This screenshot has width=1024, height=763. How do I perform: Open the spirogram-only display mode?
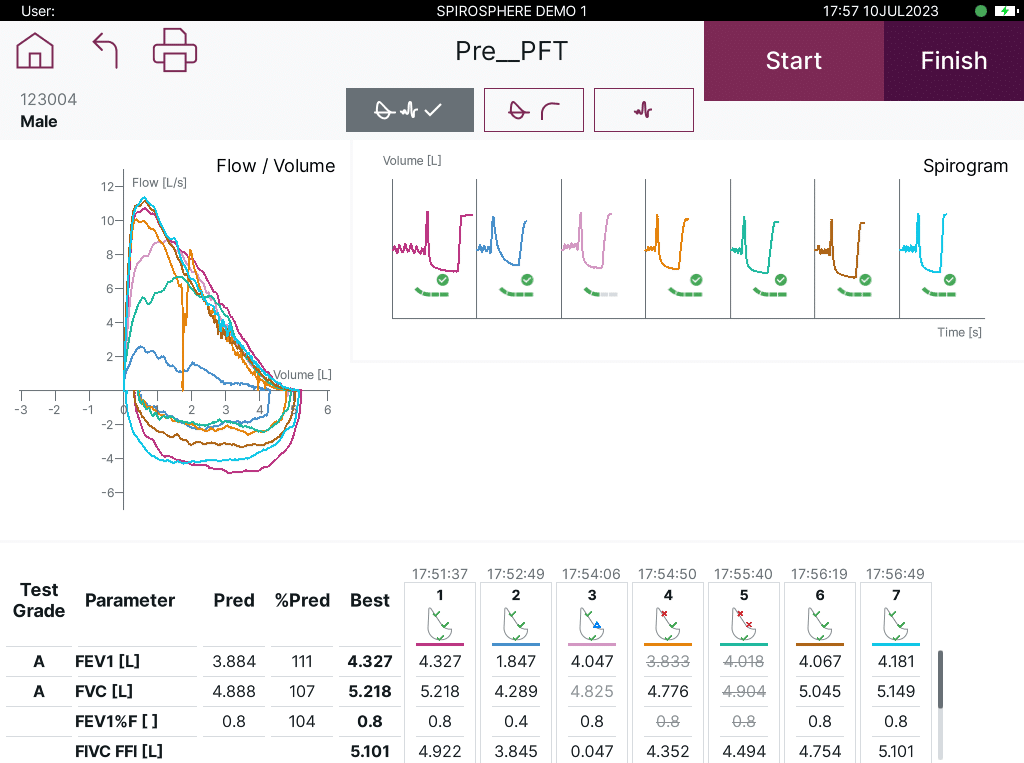(x=643, y=110)
